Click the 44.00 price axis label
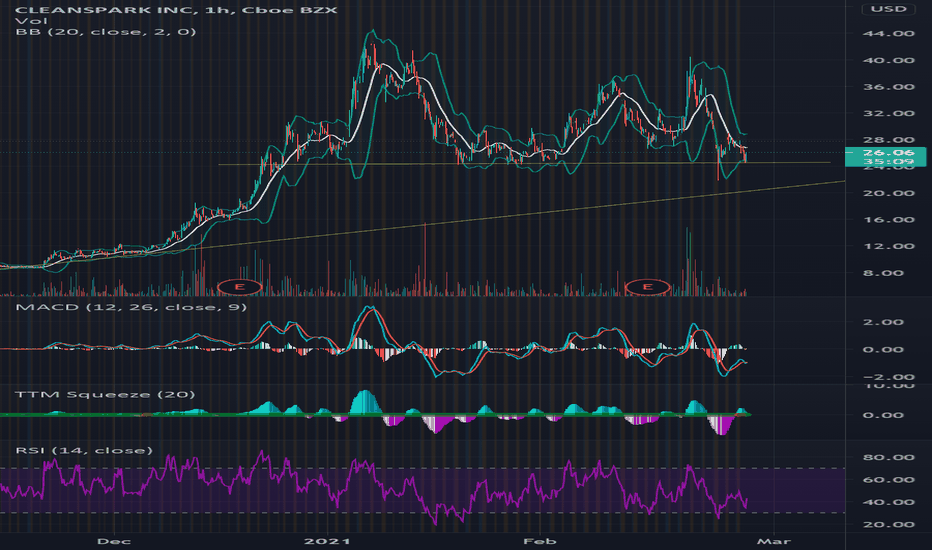The image size is (932, 550). pyautogui.click(x=889, y=33)
